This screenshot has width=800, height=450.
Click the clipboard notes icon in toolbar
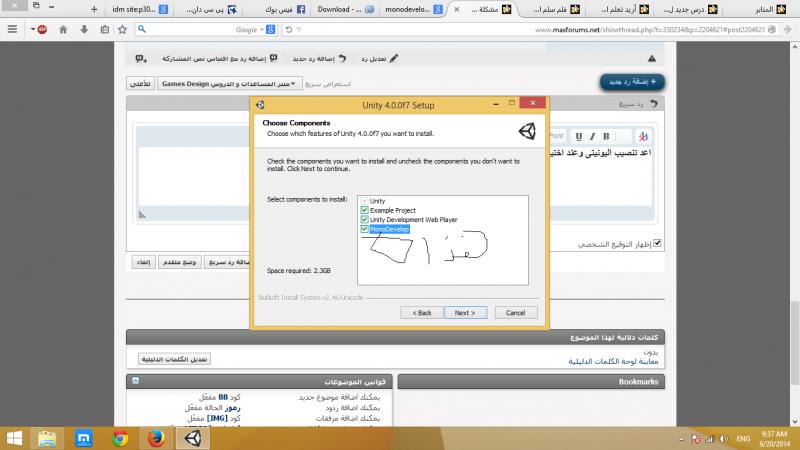click(105, 30)
